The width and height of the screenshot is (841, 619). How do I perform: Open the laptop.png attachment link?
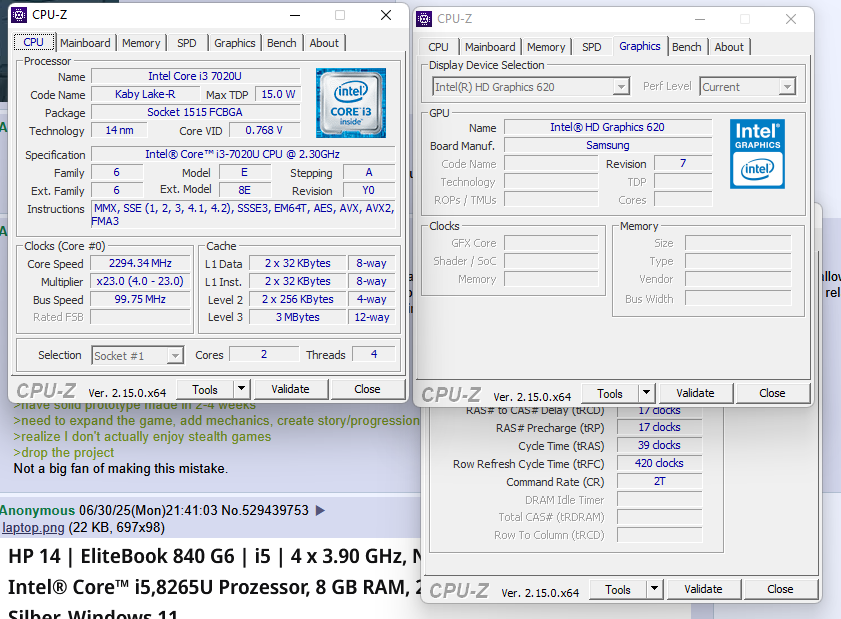33,527
